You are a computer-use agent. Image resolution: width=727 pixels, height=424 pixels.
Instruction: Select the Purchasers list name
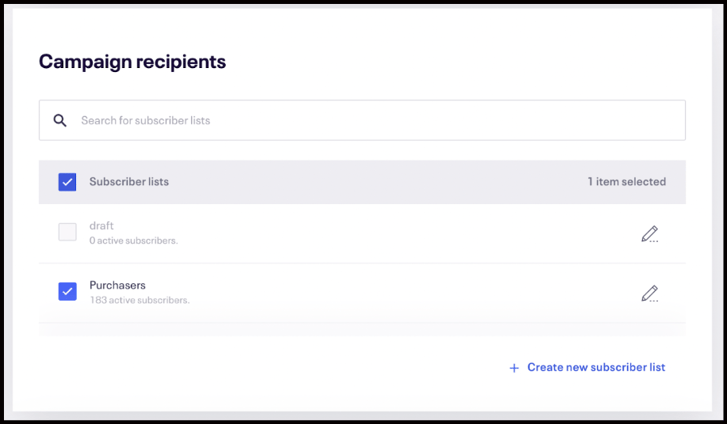coord(117,285)
